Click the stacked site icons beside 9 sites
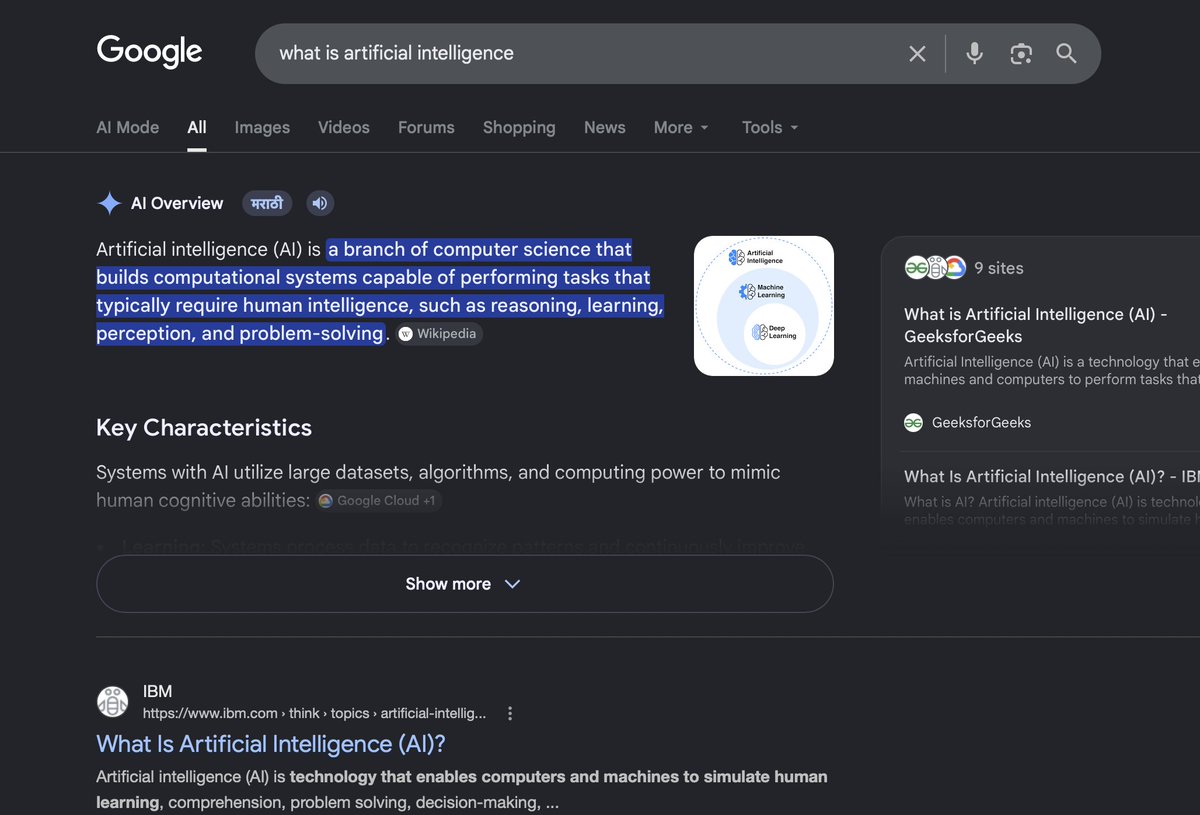Screen dimensions: 1200x815 tap(935, 267)
